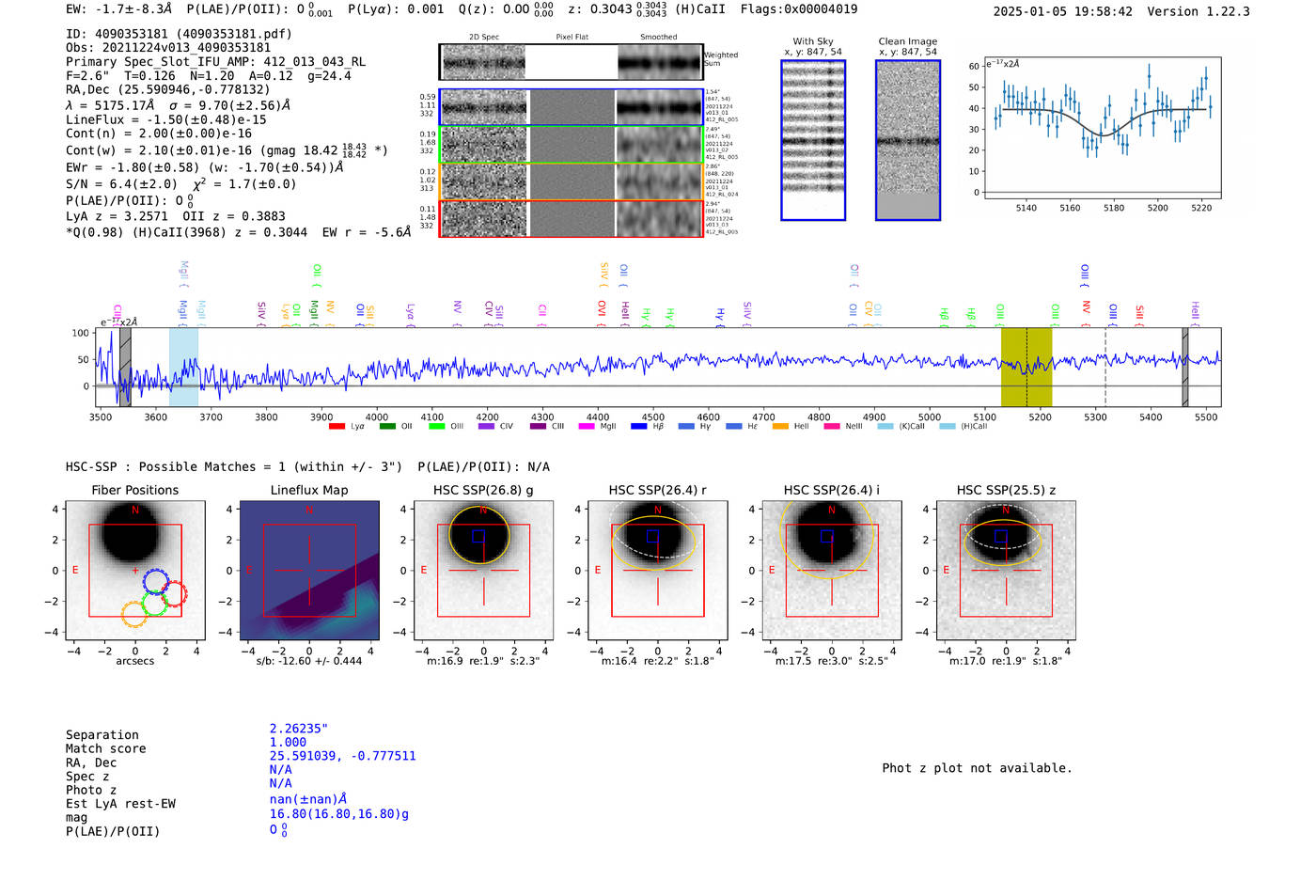This screenshot has width=1316, height=896.
Task: Click the light blue shaded band near 3650
Action: 183,368
